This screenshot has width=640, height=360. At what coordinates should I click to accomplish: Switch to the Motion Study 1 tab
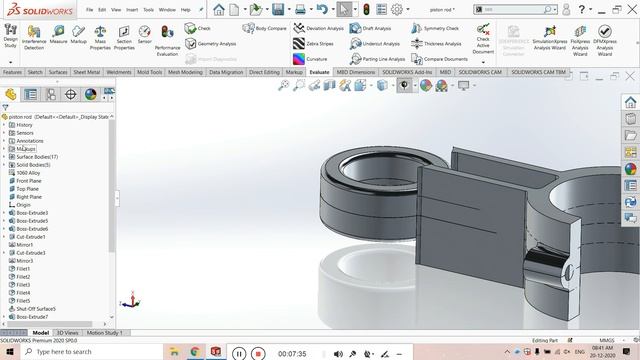coord(104,333)
